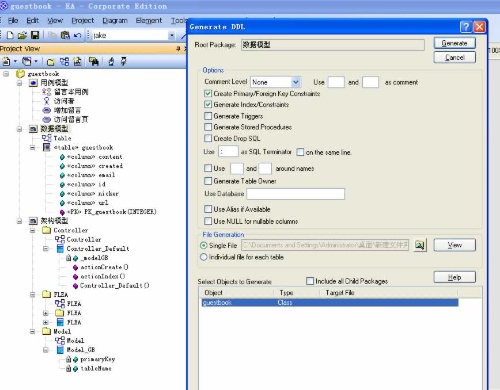Viewport: 500px width, 390px height.
Task: Collapse the guestbook root tree node
Action: pyautogui.click(x=6, y=73)
